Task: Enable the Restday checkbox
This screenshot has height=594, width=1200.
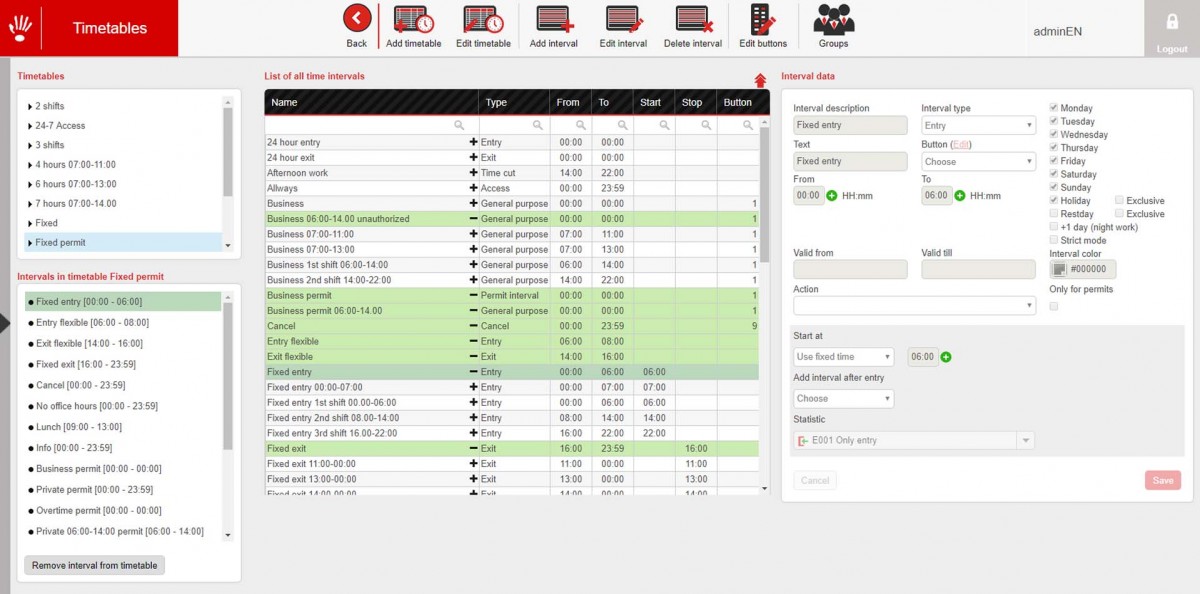Action: click(x=1054, y=214)
